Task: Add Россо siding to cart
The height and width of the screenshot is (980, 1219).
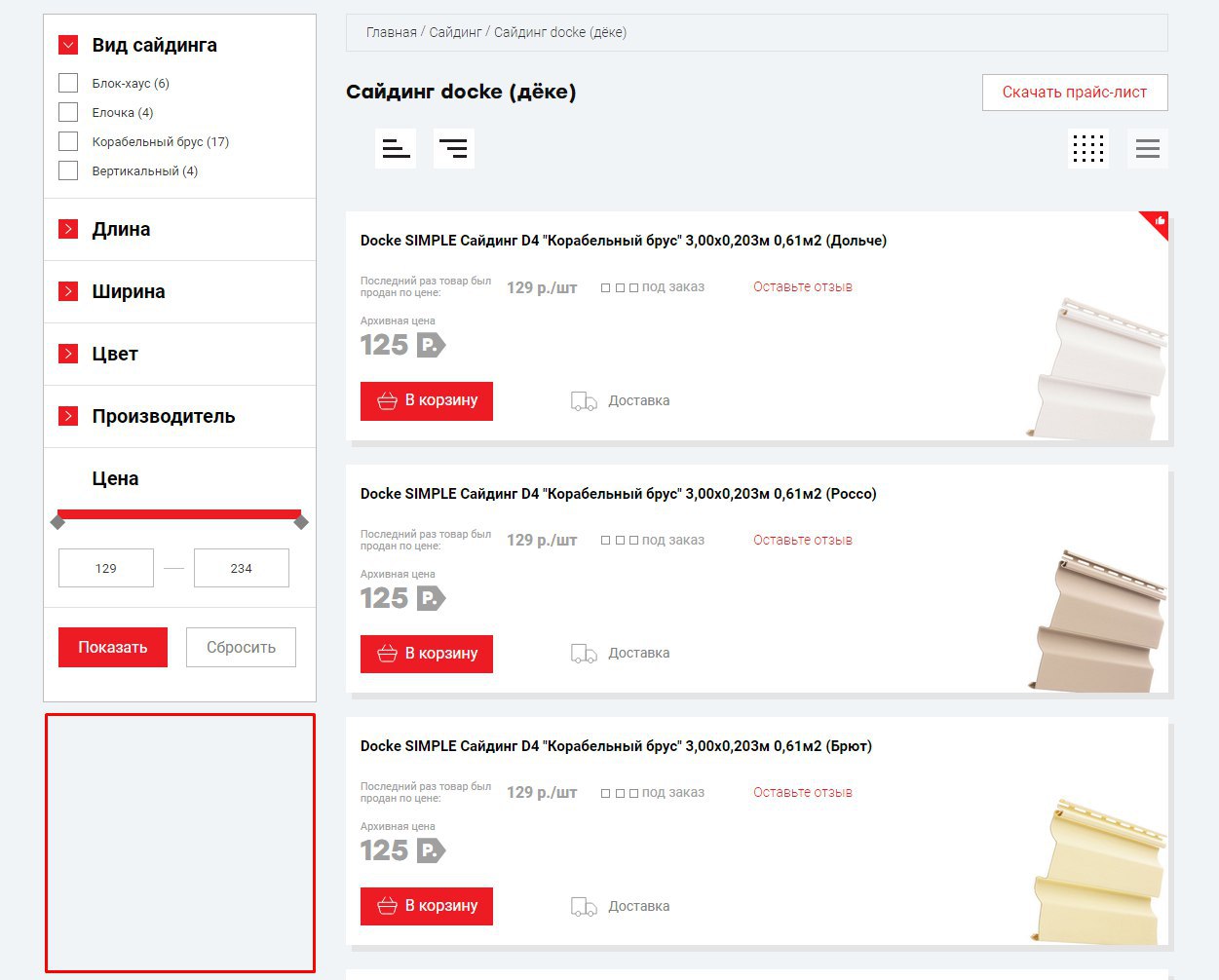Action: (x=427, y=654)
